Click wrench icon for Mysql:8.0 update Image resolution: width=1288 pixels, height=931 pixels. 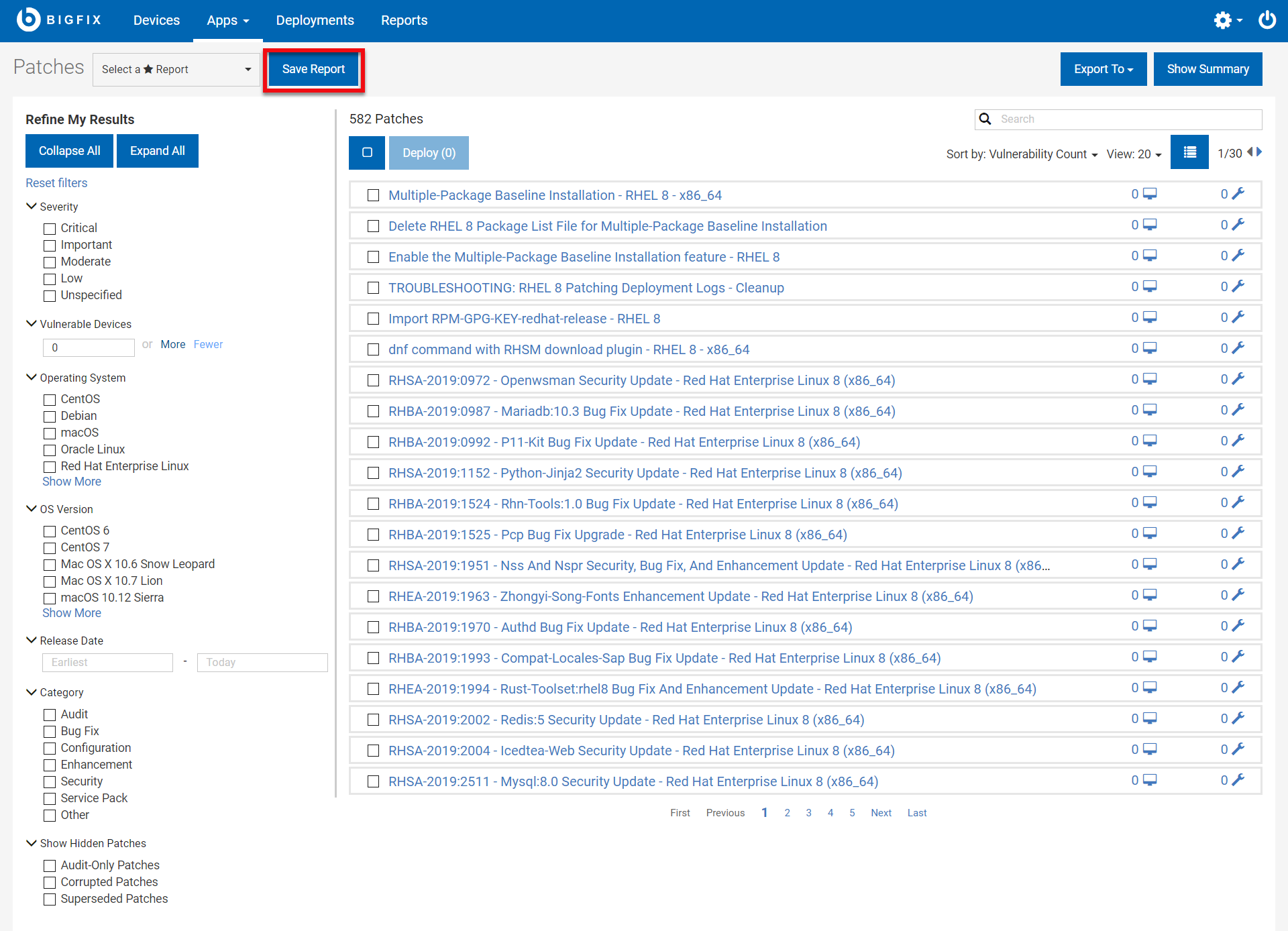coord(1238,779)
